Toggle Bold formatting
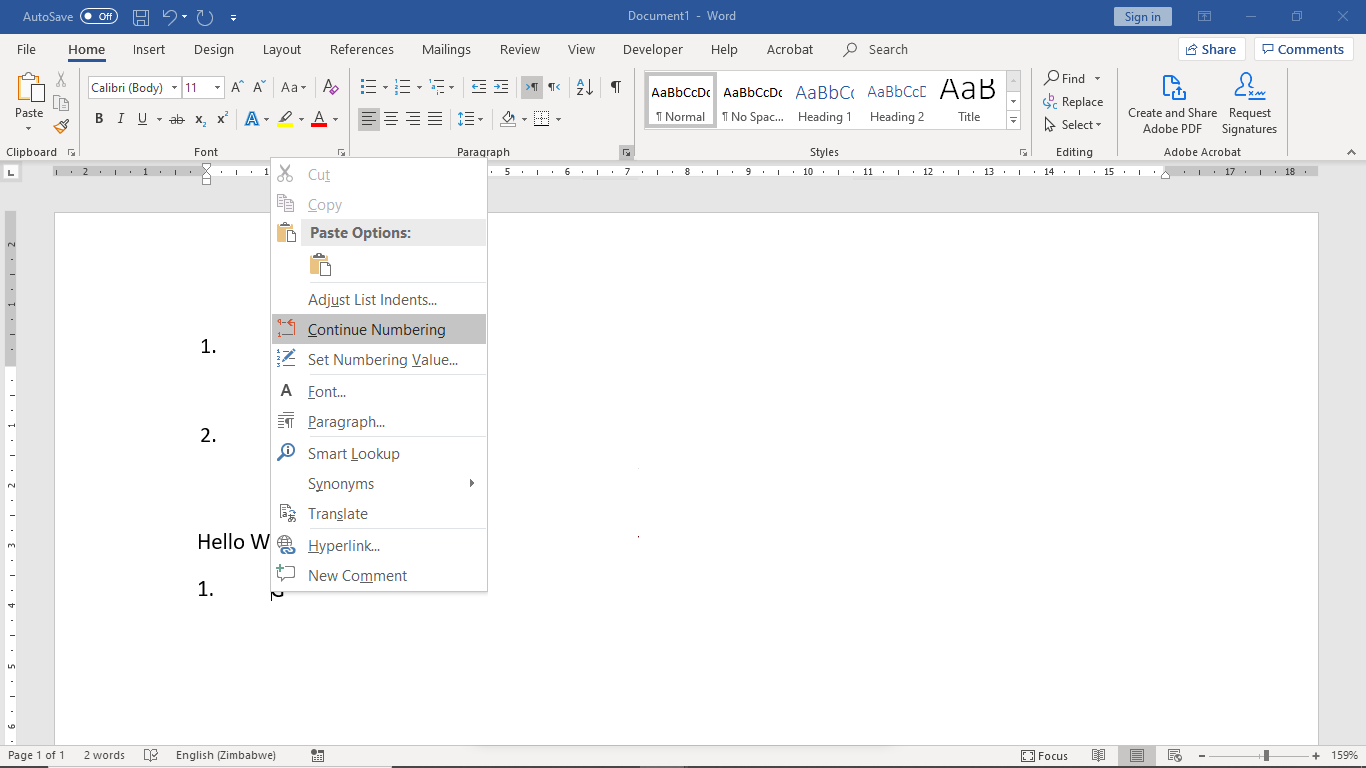 click(x=99, y=119)
